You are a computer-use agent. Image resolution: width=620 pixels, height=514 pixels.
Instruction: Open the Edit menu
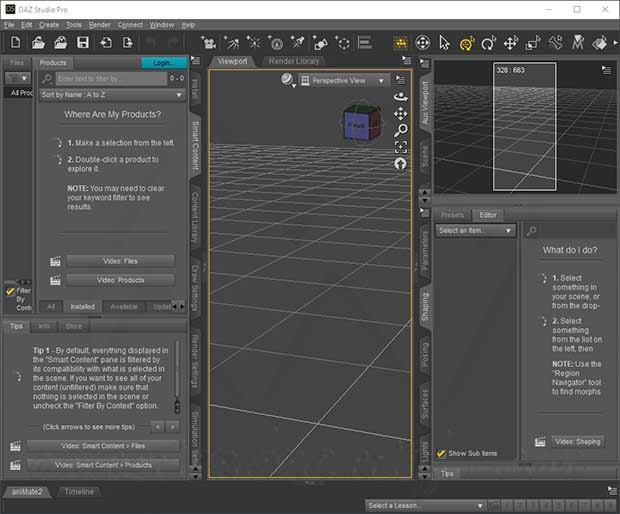pos(26,25)
